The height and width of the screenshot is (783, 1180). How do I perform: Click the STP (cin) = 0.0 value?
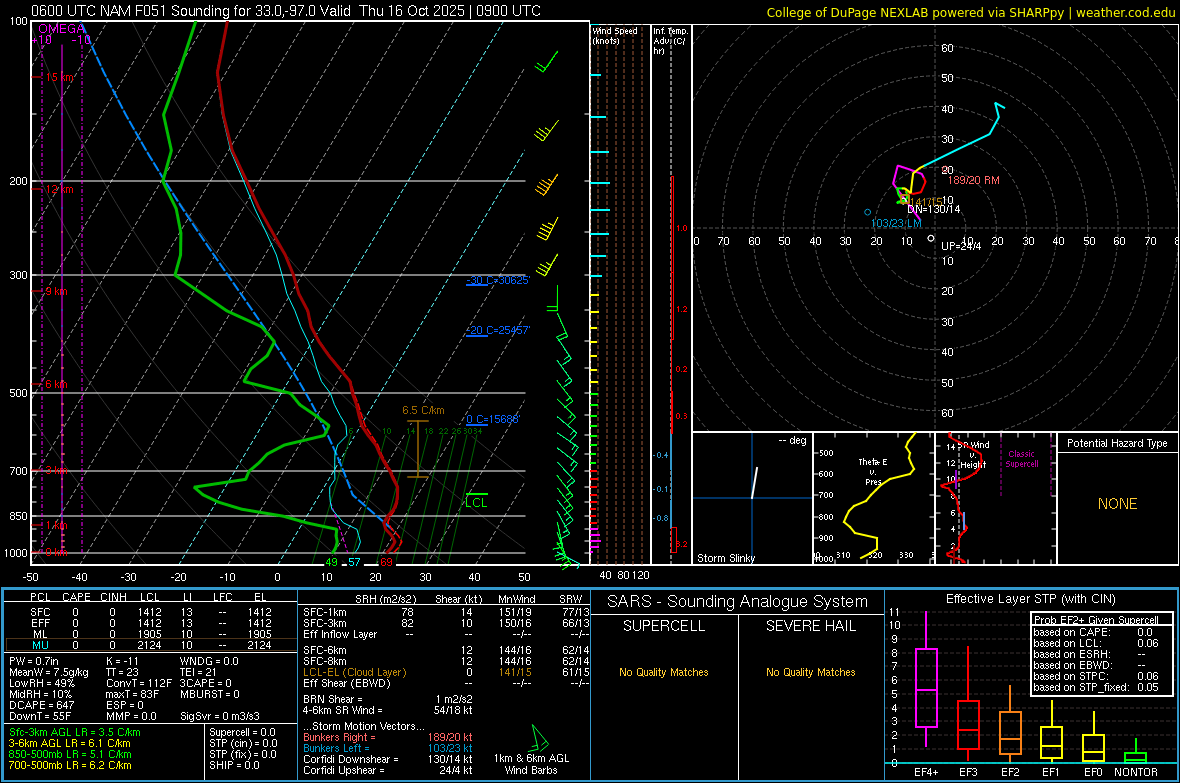click(x=243, y=743)
